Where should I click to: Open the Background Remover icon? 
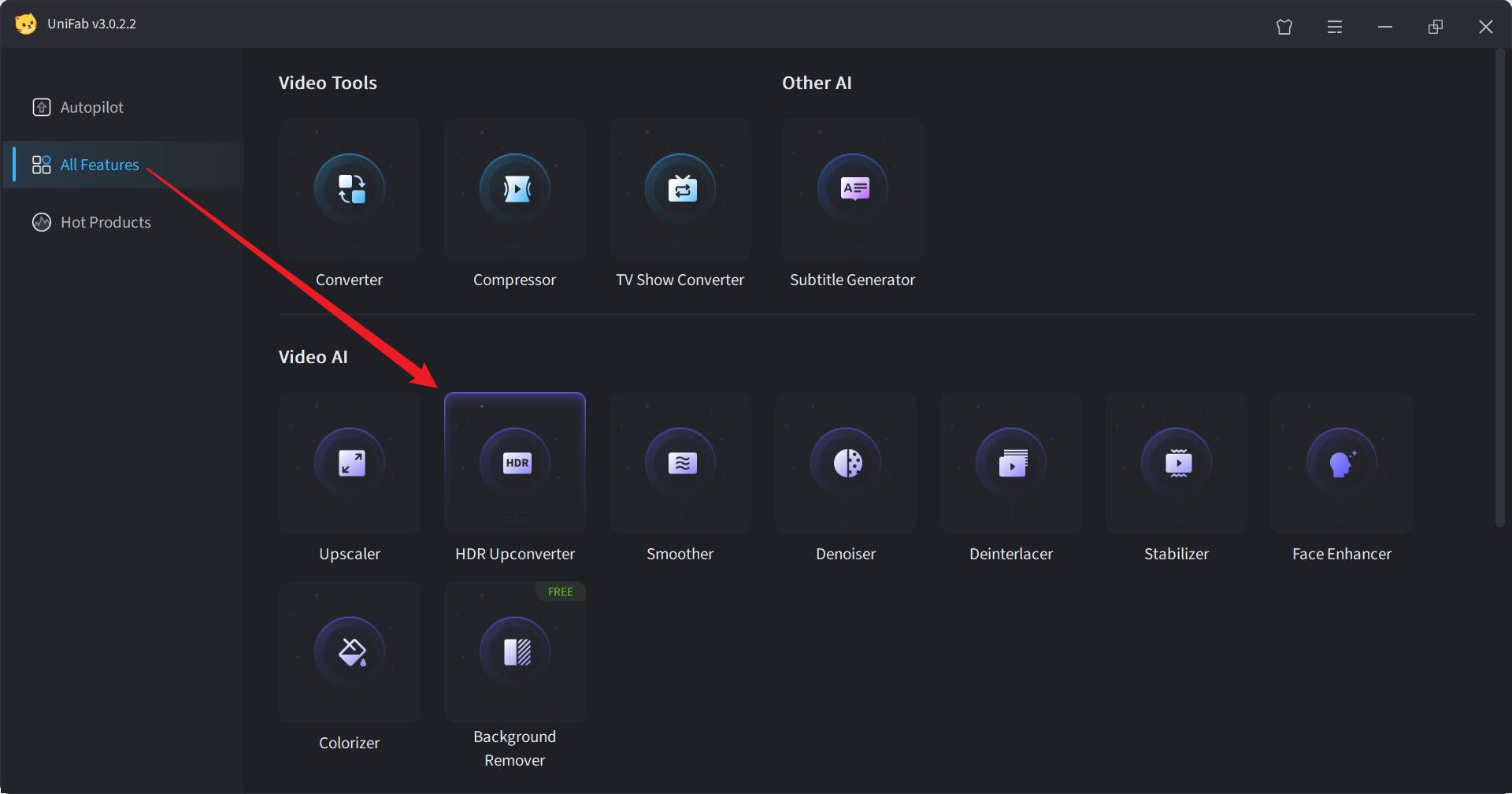[515, 652]
